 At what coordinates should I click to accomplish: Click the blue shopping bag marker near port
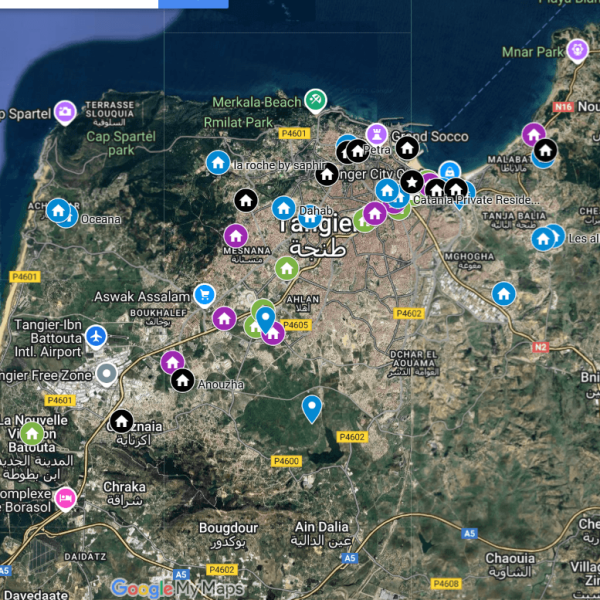[x=450, y=172]
